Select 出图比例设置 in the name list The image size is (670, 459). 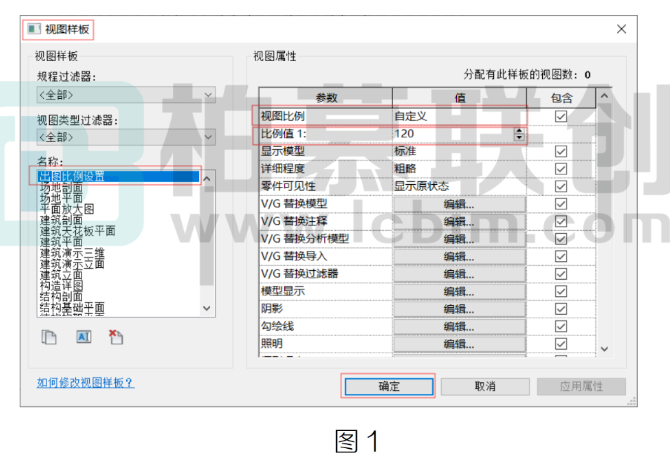point(118,176)
